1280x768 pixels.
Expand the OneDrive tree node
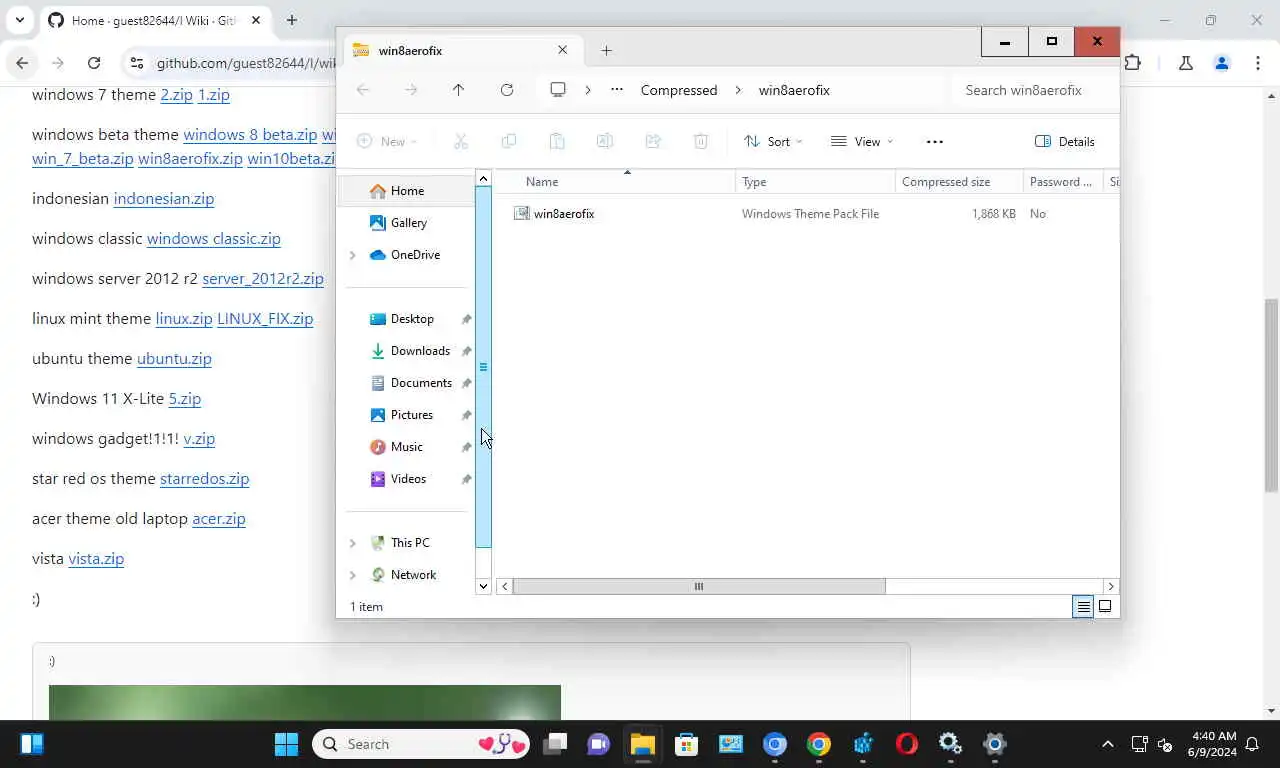(x=352, y=255)
